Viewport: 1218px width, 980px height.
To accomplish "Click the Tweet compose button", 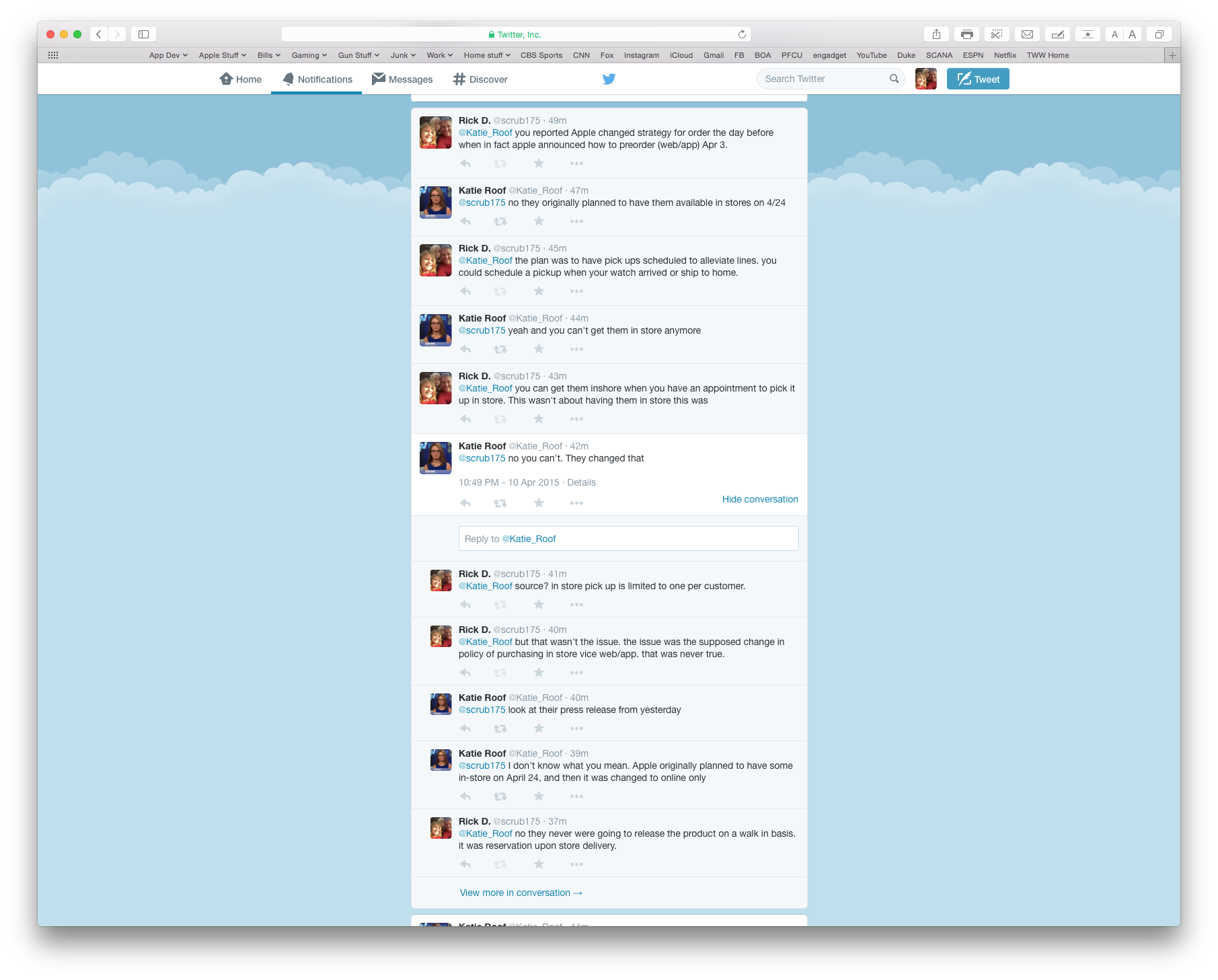I will click(x=978, y=79).
